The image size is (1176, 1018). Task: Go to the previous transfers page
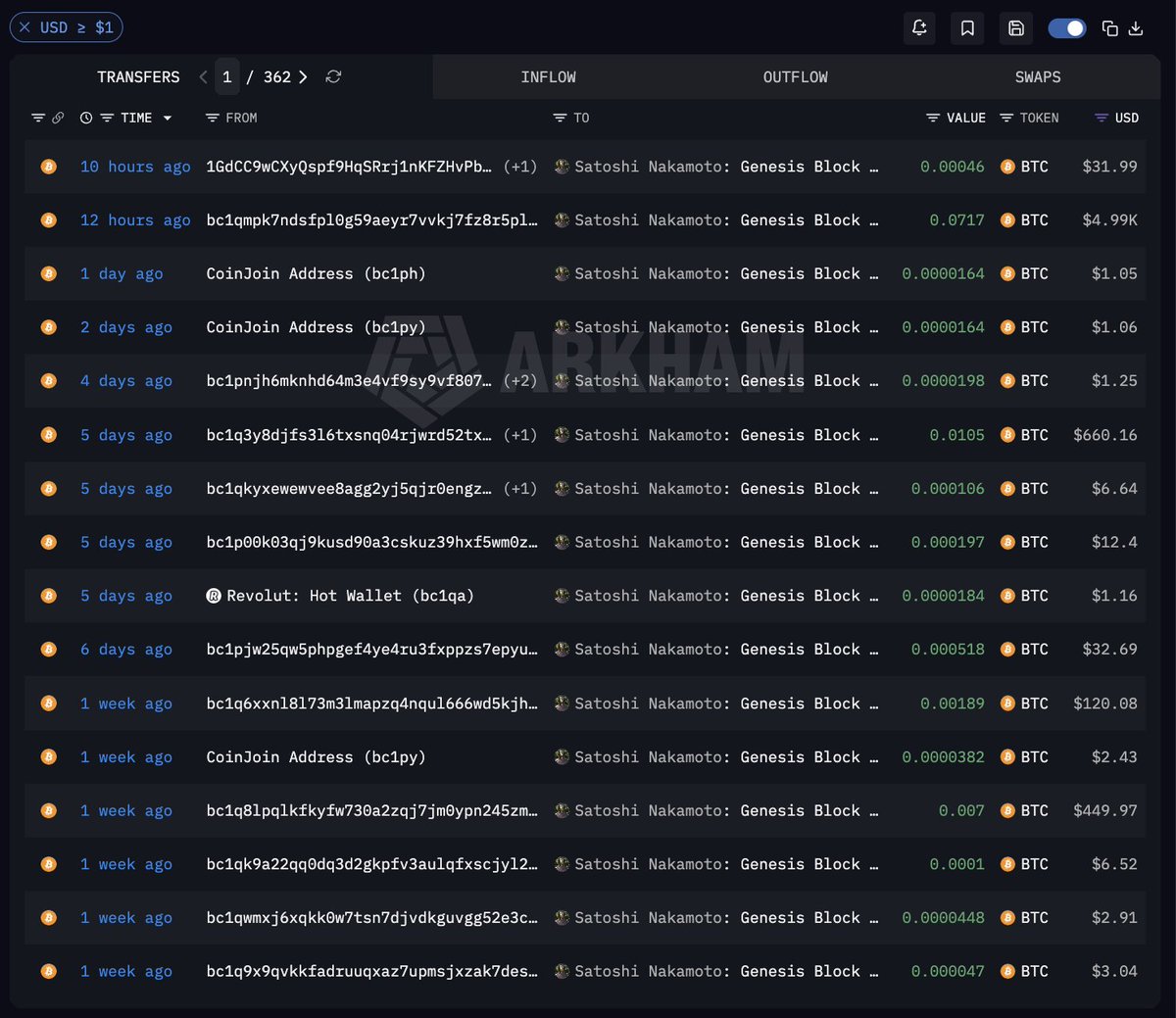point(203,76)
